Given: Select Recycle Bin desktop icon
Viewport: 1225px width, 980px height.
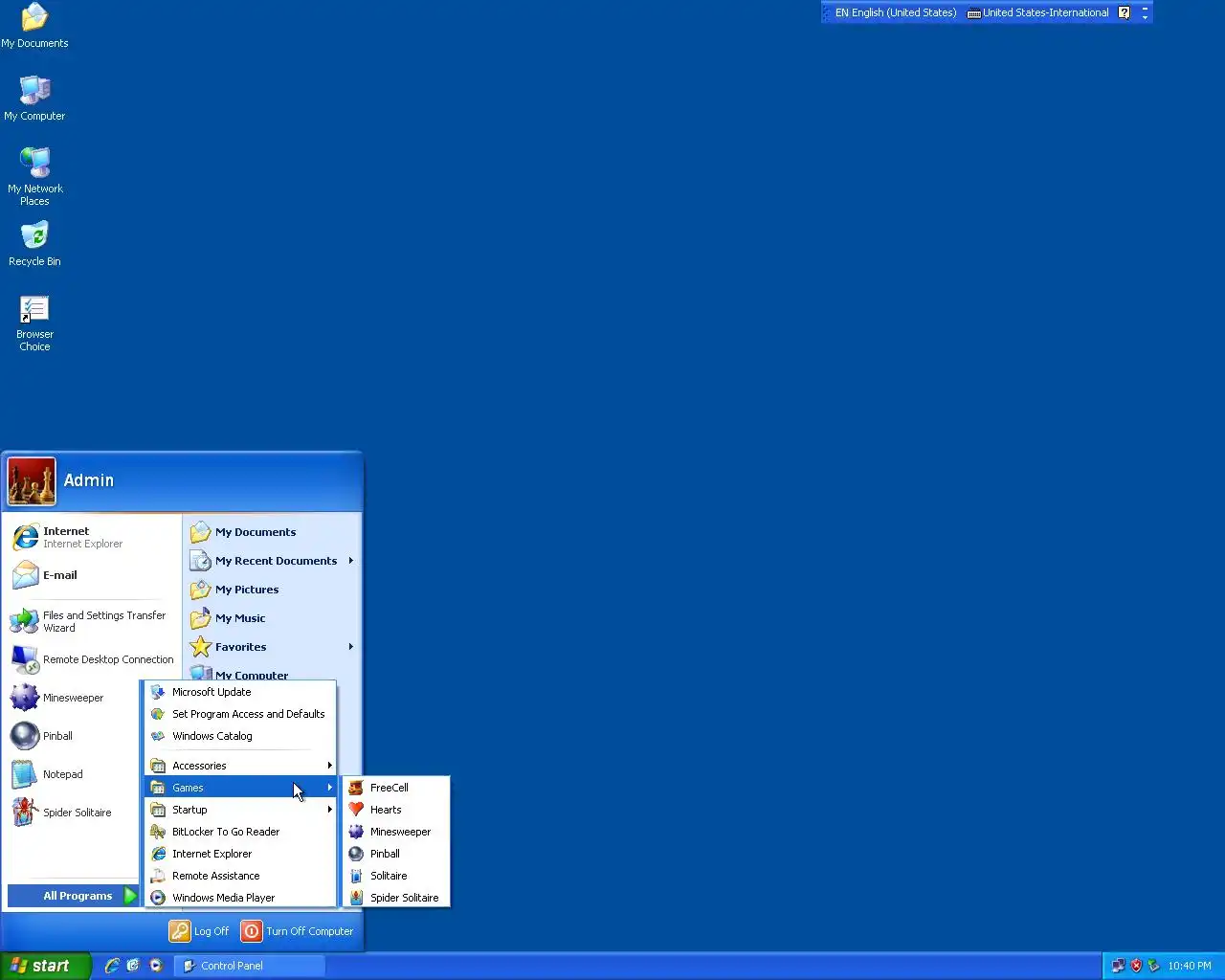Looking at the screenshot, I should pos(34,244).
